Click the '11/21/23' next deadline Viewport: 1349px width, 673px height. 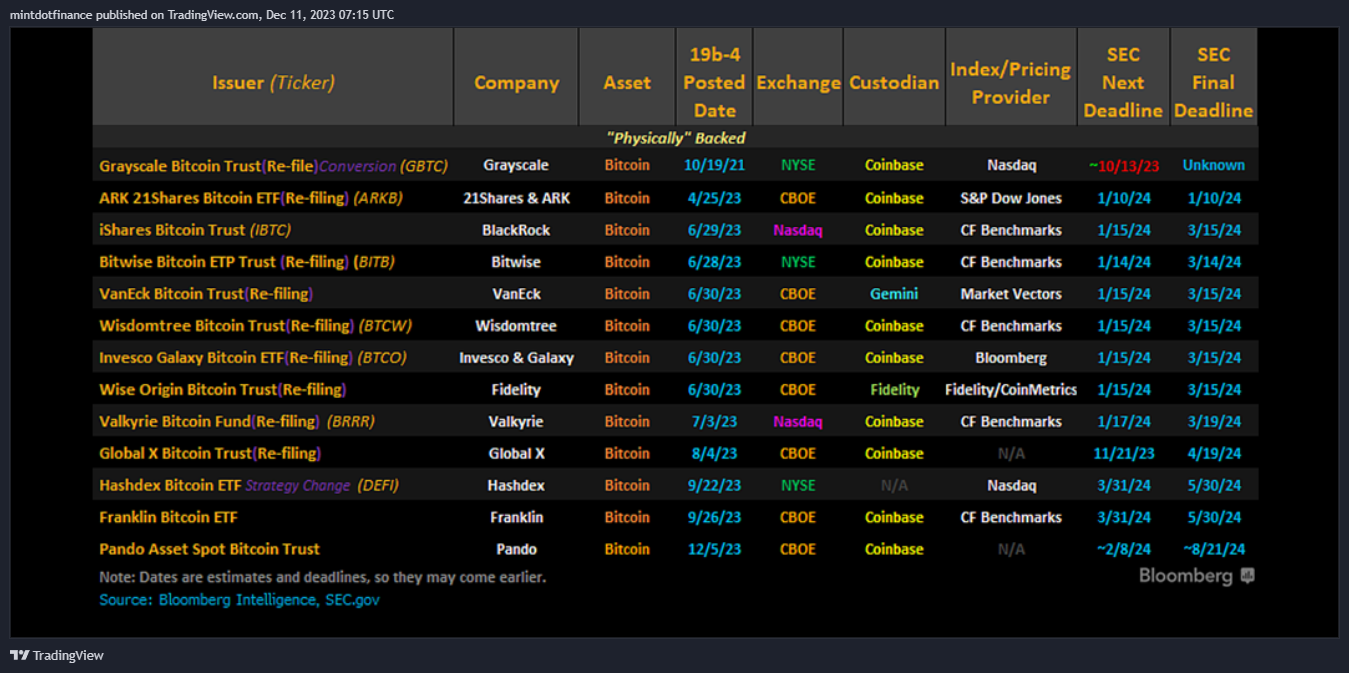tap(1123, 454)
